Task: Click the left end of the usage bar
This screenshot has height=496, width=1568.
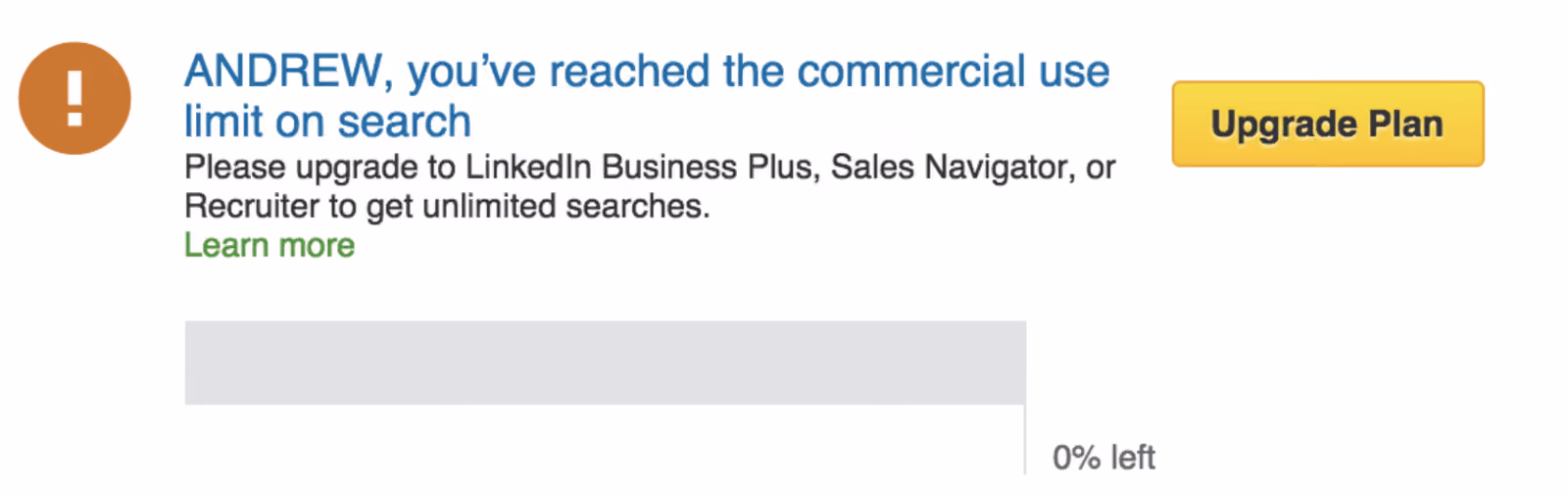Action: [191, 363]
